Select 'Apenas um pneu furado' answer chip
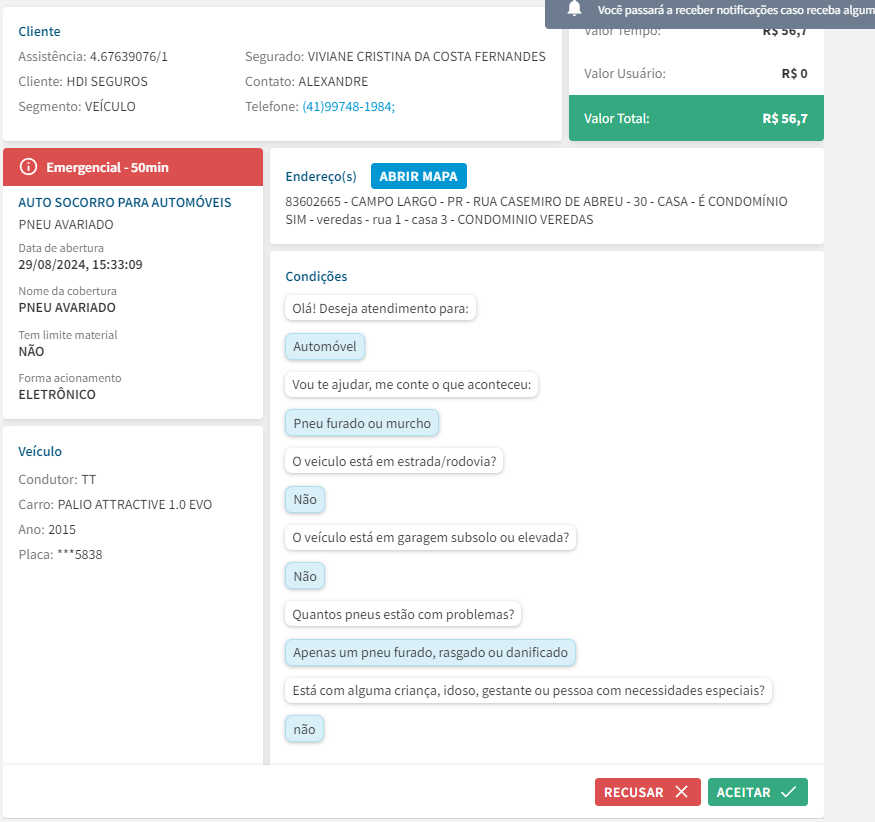875x822 pixels. (430, 653)
